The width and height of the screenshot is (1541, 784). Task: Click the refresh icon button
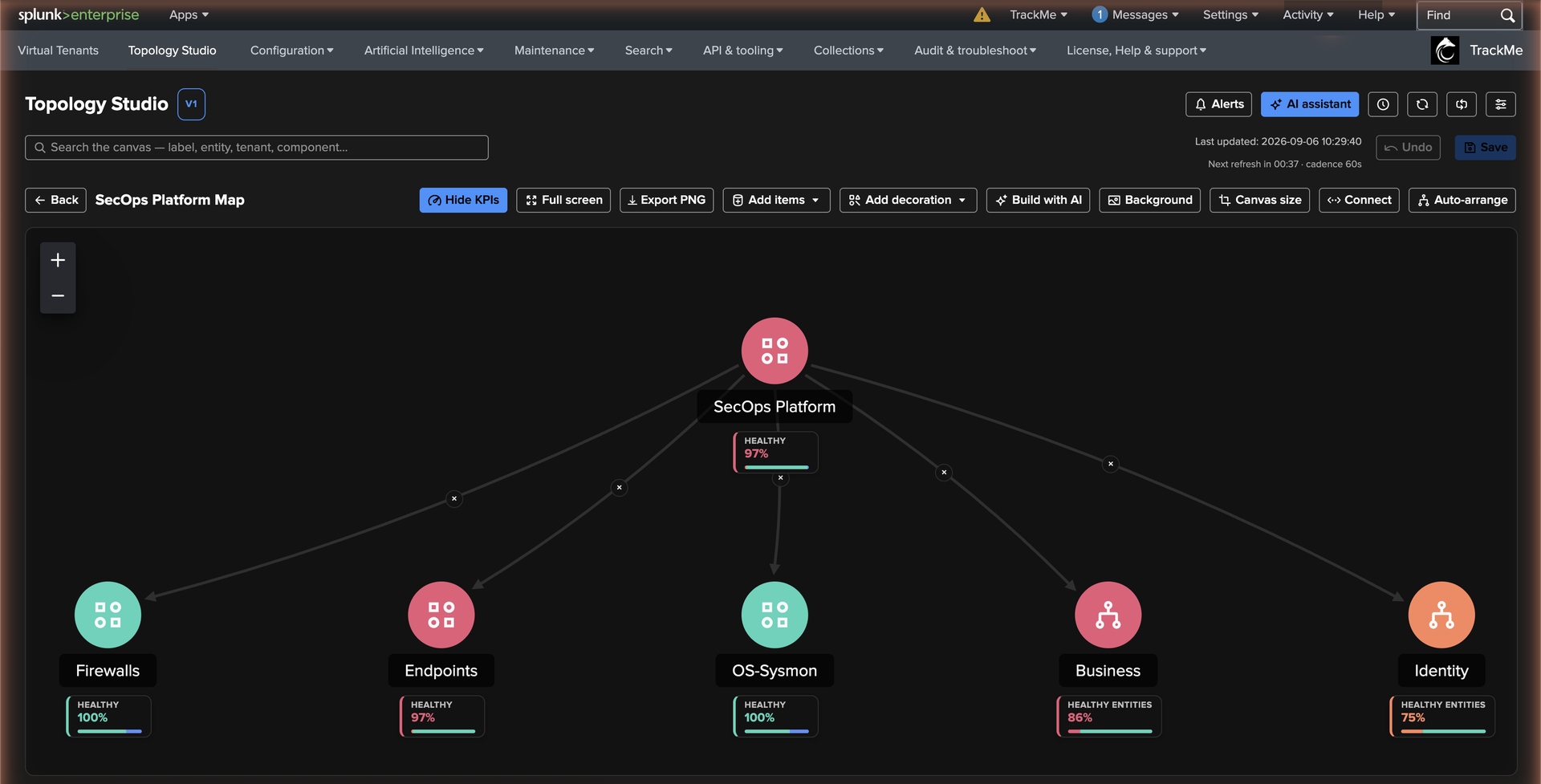coord(1422,104)
